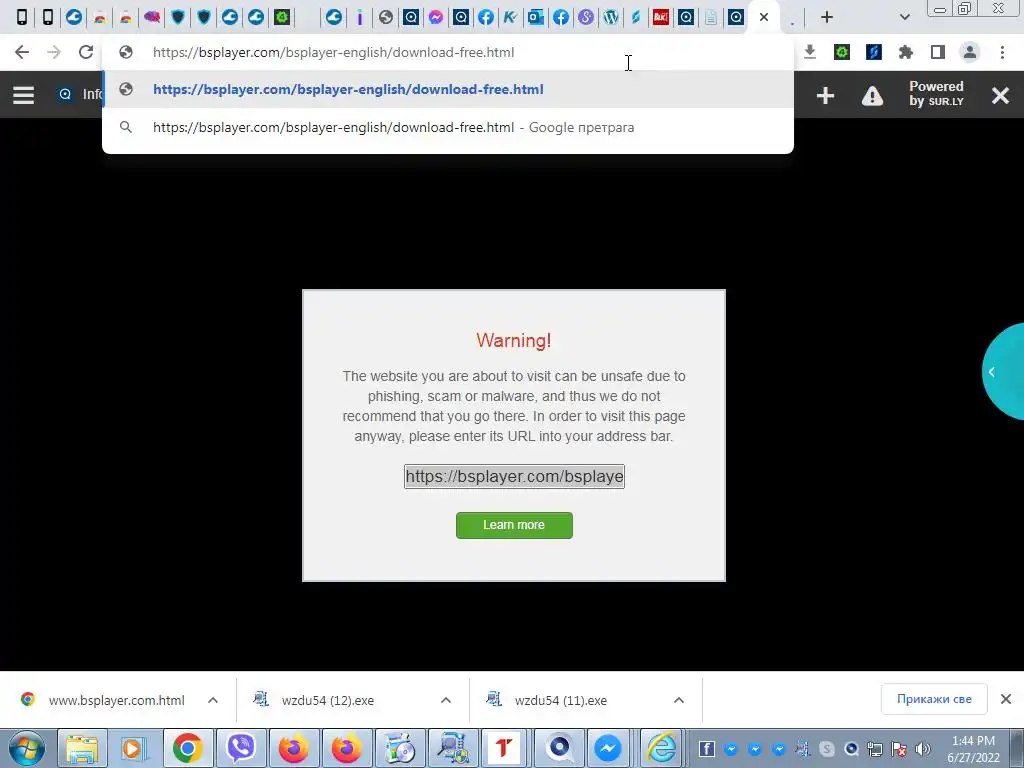Click the Прикажи све button
Image resolution: width=1024 pixels, height=768 pixels.
click(x=934, y=699)
